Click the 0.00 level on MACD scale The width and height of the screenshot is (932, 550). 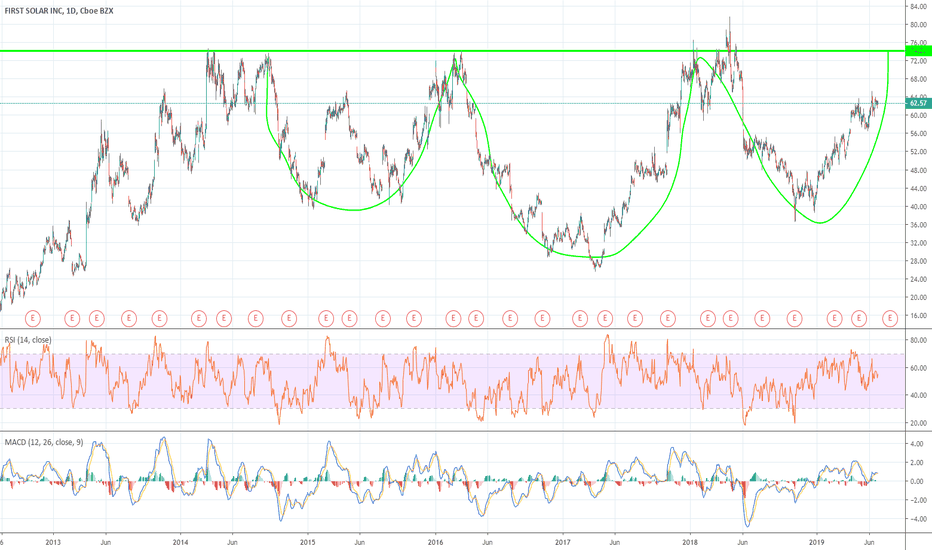[917, 482]
